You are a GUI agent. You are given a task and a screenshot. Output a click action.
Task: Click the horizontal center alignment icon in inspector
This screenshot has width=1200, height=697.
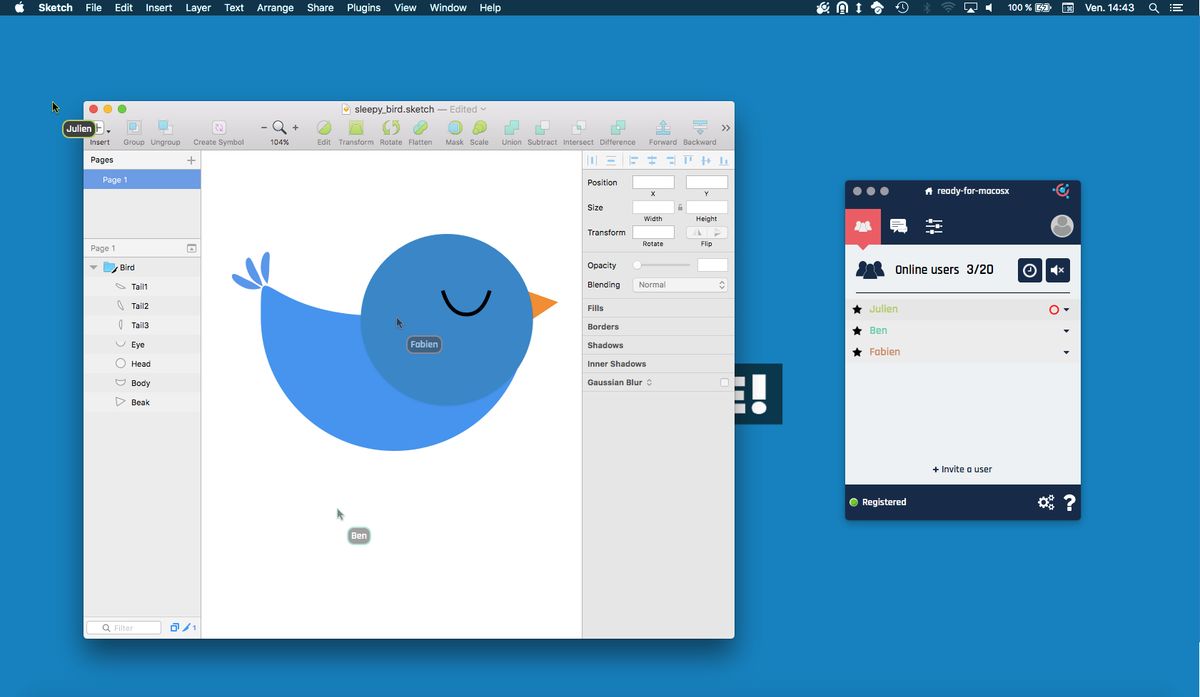652,160
